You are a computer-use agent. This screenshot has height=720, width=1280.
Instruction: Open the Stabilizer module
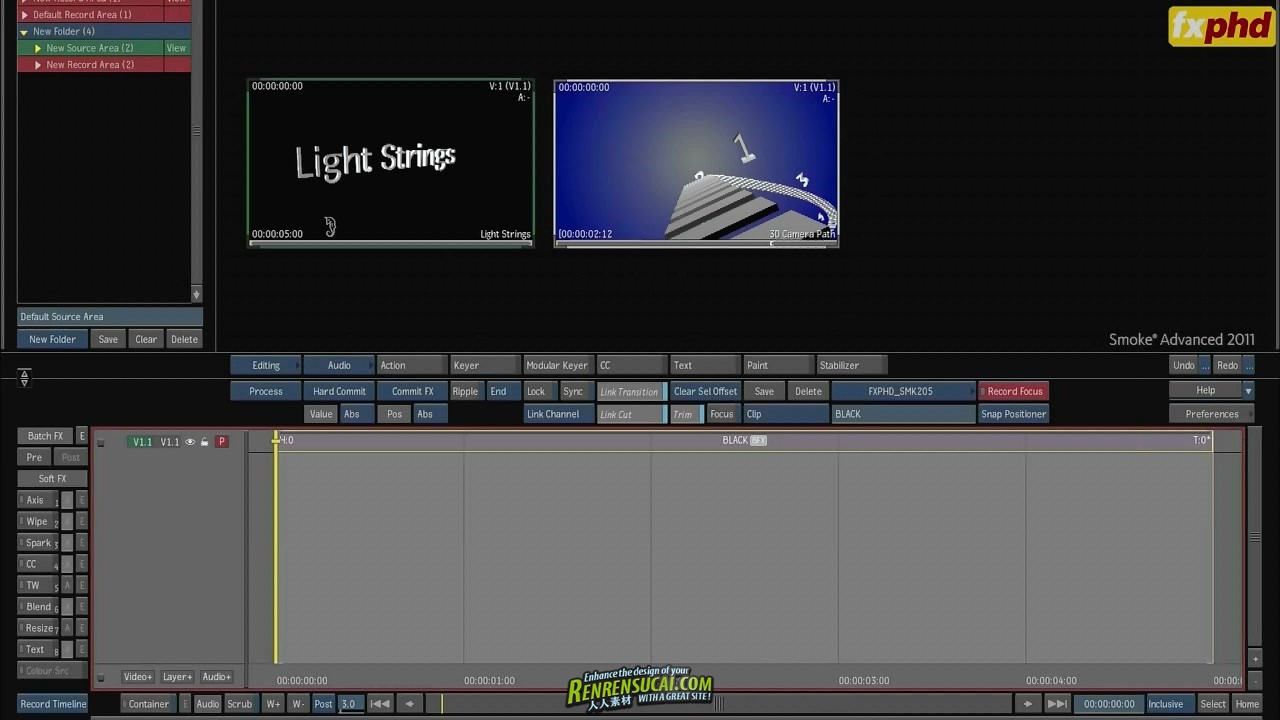(850, 365)
